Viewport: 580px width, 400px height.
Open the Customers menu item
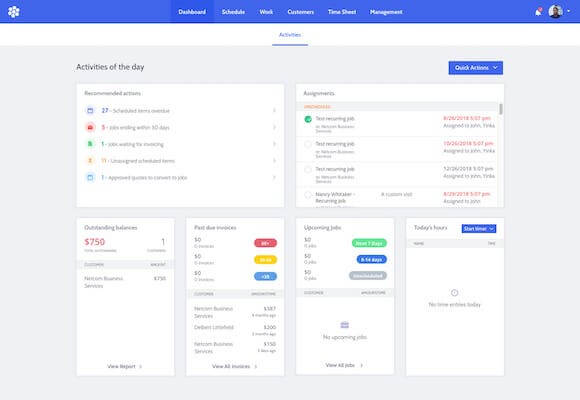pyautogui.click(x=300, y=12)
